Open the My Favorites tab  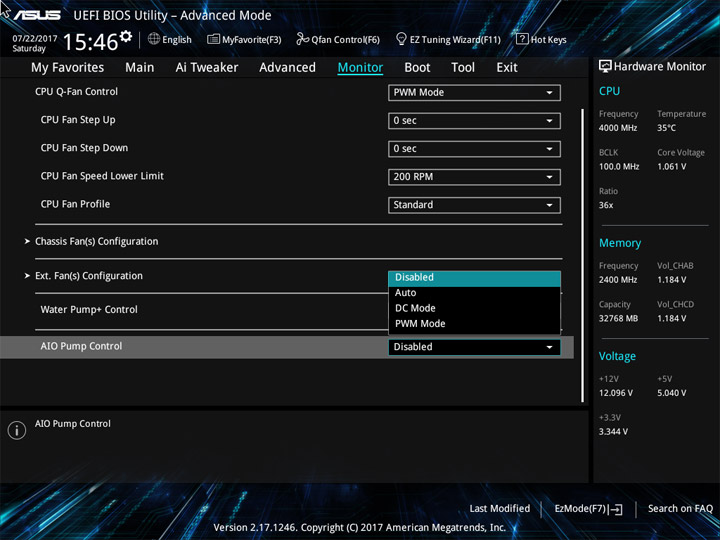coord(68,68)
